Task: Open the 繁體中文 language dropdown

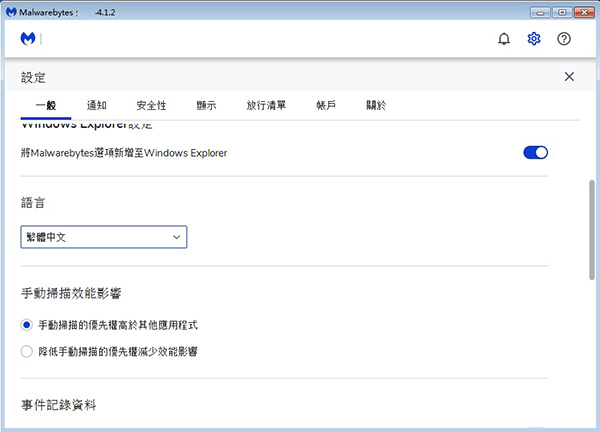Action: pyautogui.click(x=104, y=237)
